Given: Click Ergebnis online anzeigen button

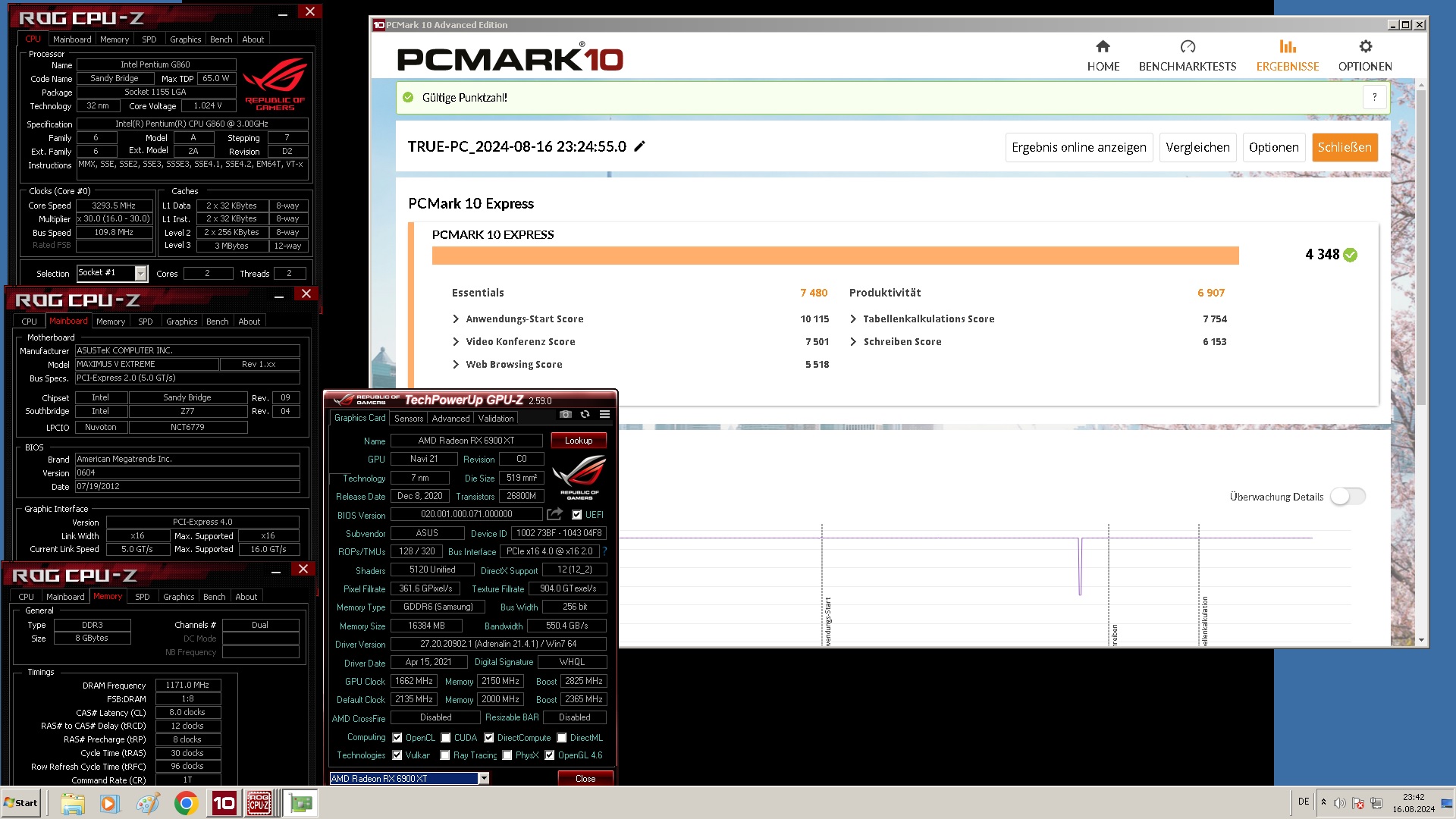Looking at the screenshot, I should click(x=1079, y=147).
